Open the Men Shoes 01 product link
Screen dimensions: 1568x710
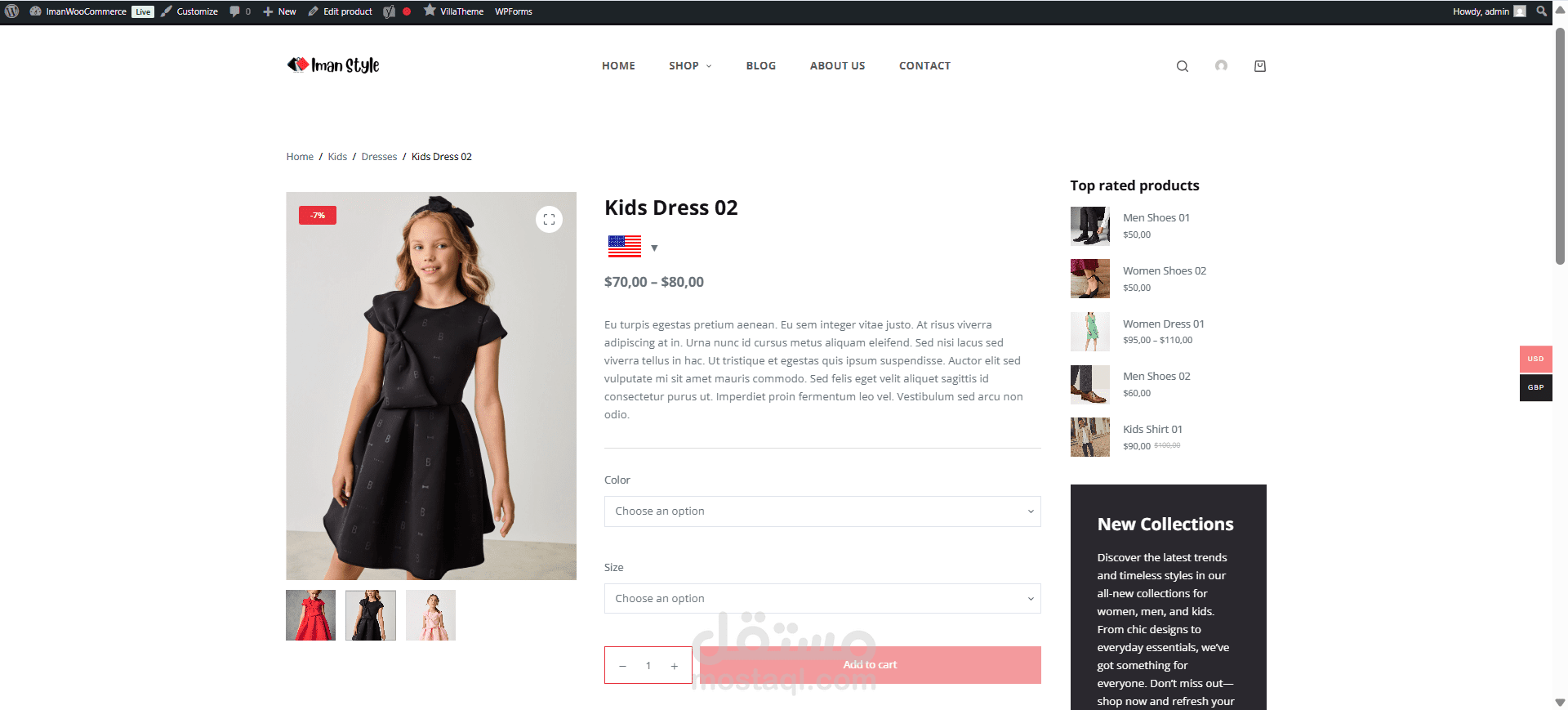pyautogui.click(x=1156, y=218)
